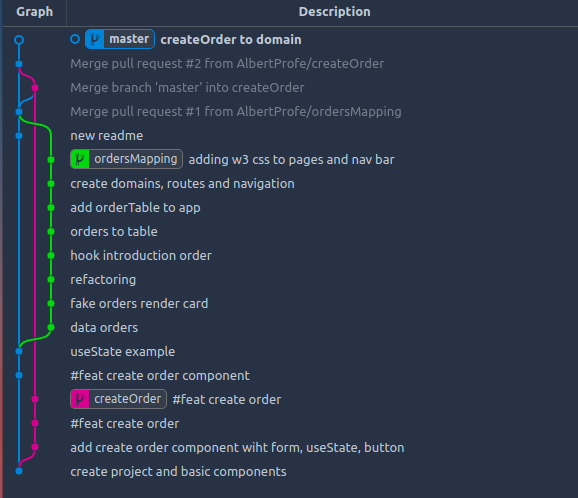Click the green ordersMapping branch icon
The width and height of the screenshot is (578, 498).
coord(80,159)
